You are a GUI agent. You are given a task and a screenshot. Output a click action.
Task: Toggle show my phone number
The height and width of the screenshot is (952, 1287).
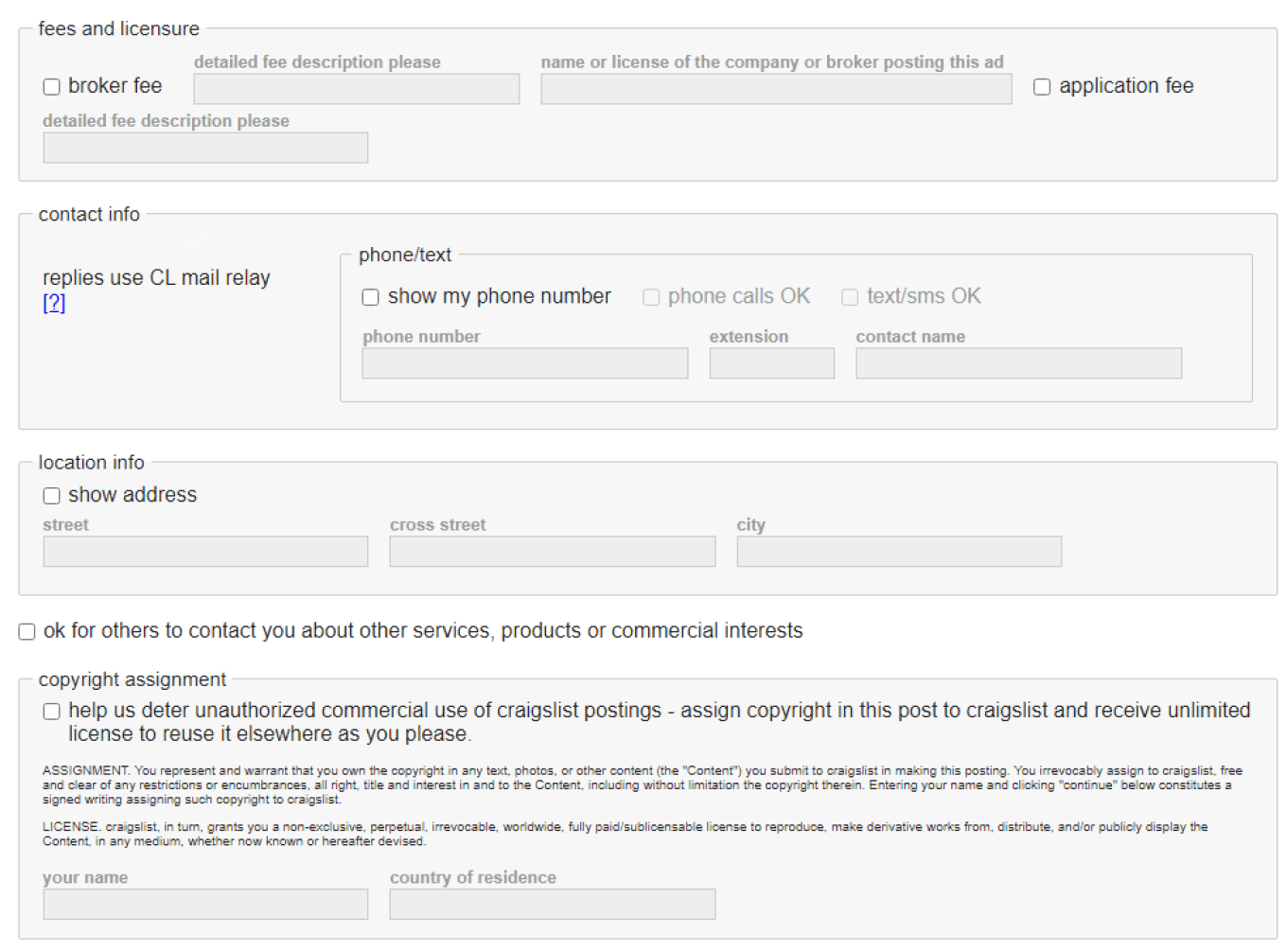coord(371,297)
